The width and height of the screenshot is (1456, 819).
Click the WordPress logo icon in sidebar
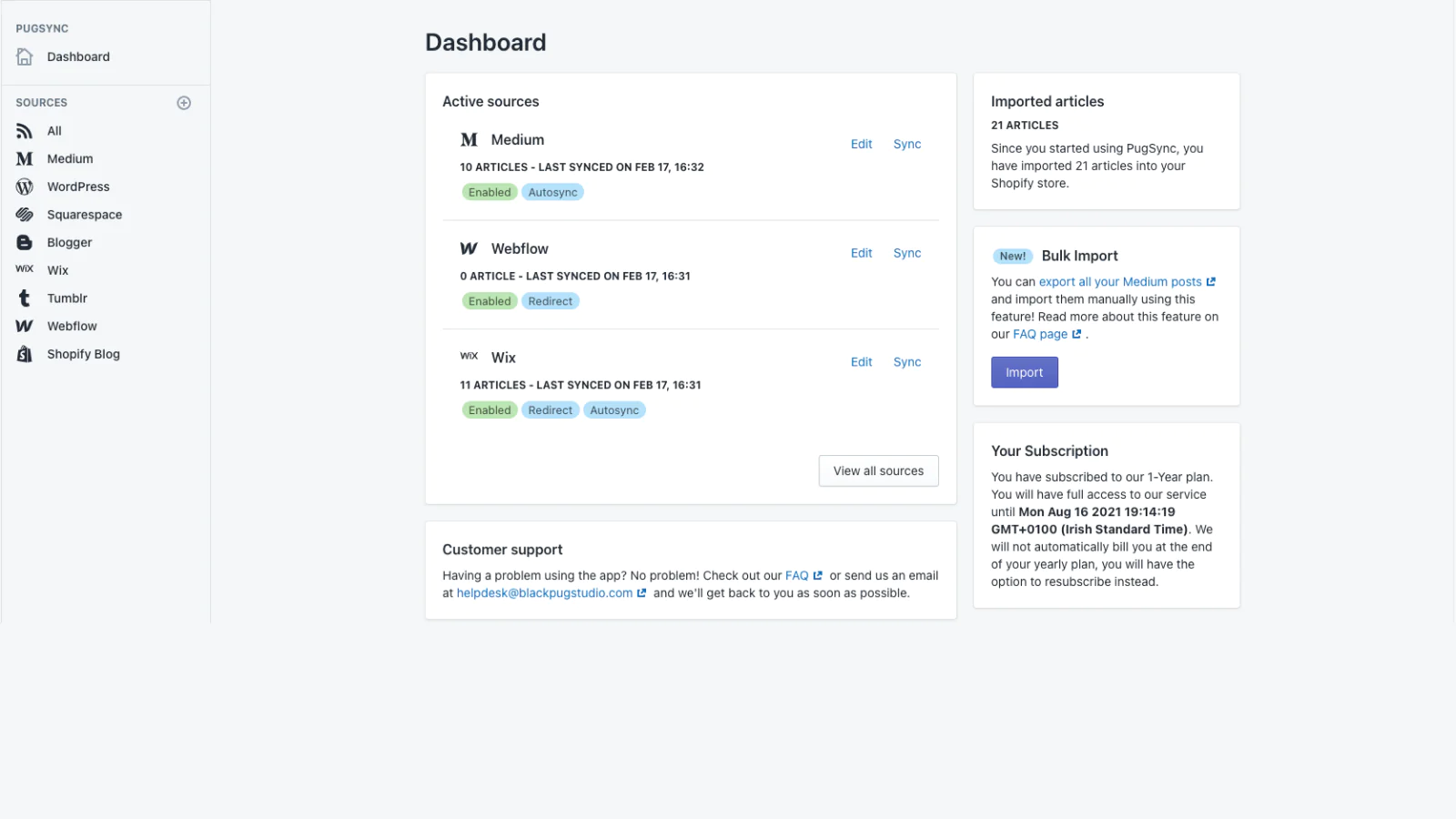pyautogui.click(x=25, y=187)
